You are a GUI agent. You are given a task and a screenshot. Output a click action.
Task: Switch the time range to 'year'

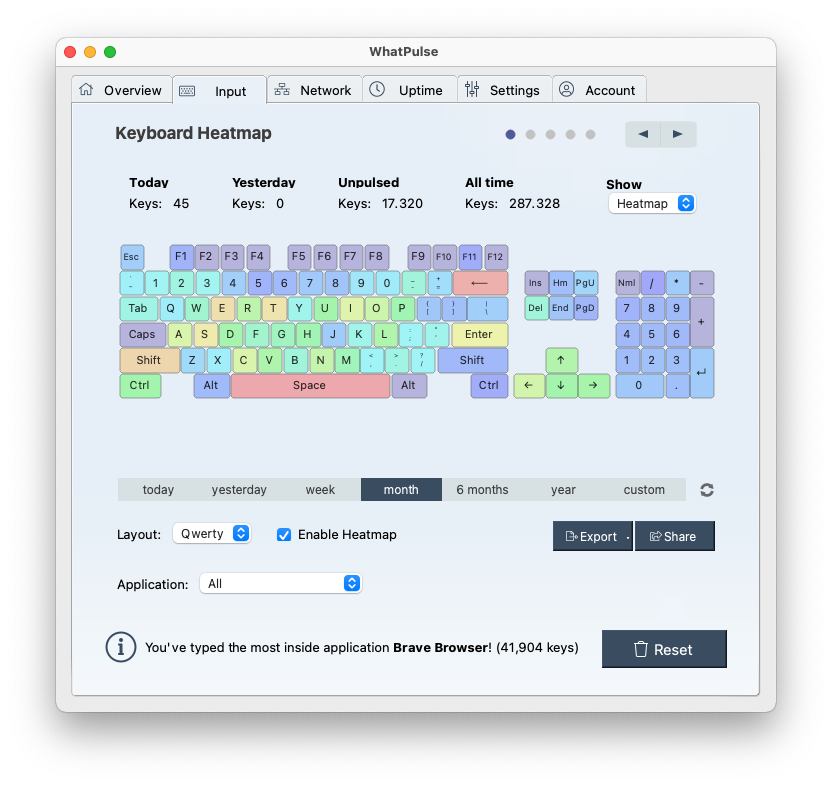point(563,490)
